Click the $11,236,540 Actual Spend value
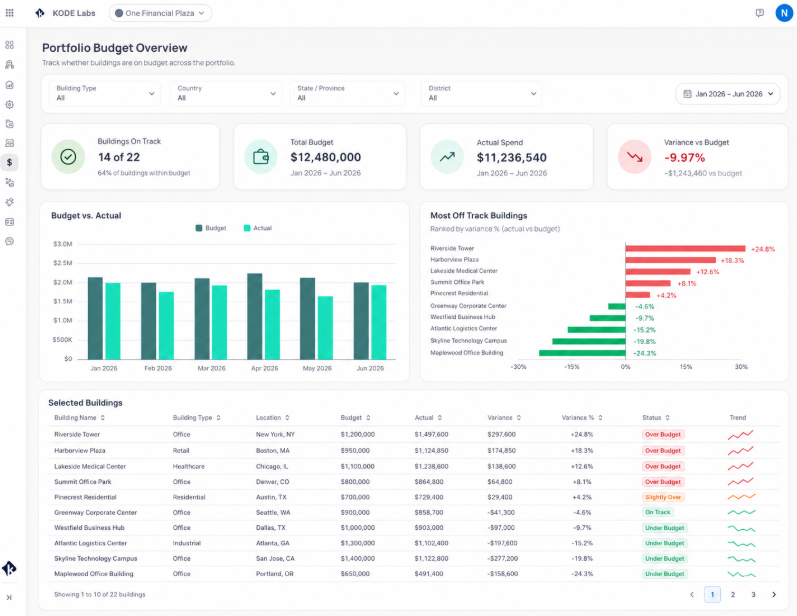 point(512,158)
